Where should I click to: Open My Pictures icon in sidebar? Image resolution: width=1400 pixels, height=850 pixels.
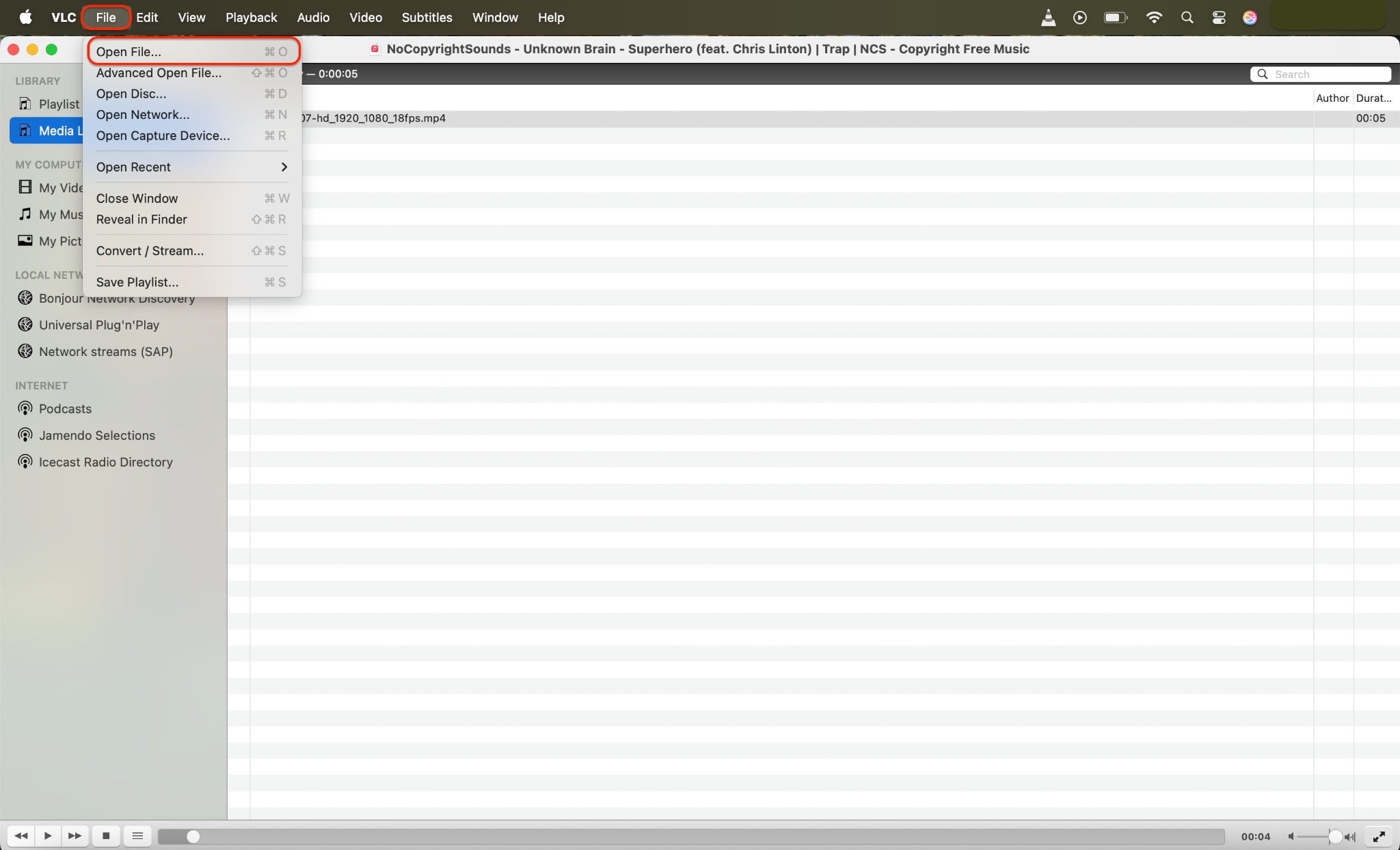(x=25, y=241)
